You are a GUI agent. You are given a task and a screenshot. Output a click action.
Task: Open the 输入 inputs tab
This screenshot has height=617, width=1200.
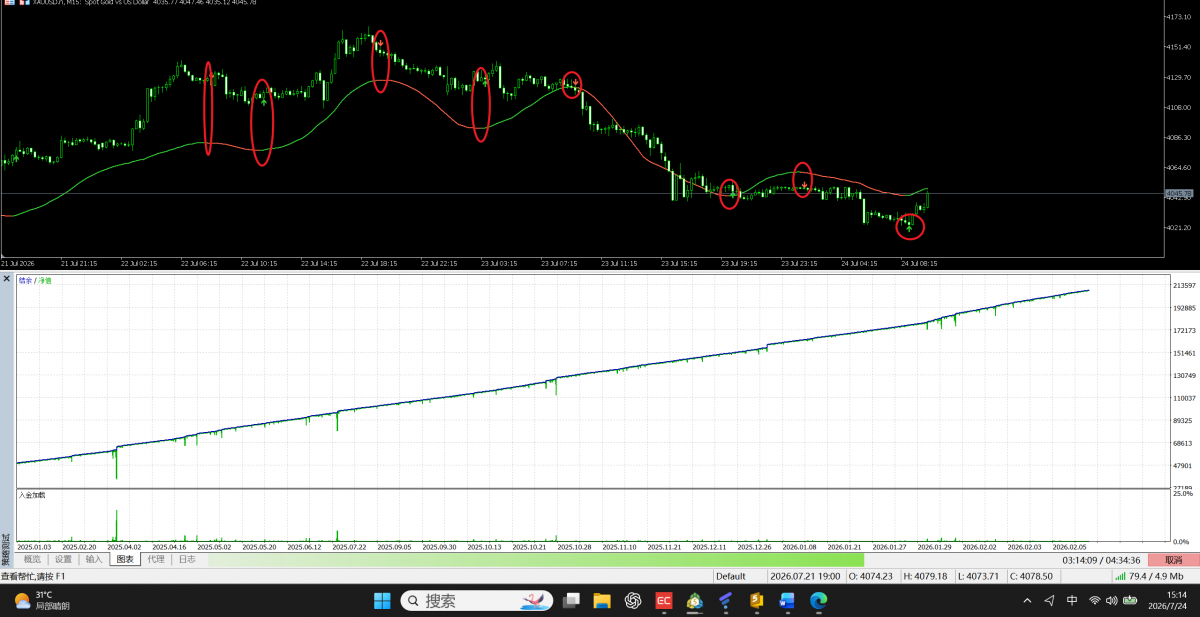pos(94,560)
